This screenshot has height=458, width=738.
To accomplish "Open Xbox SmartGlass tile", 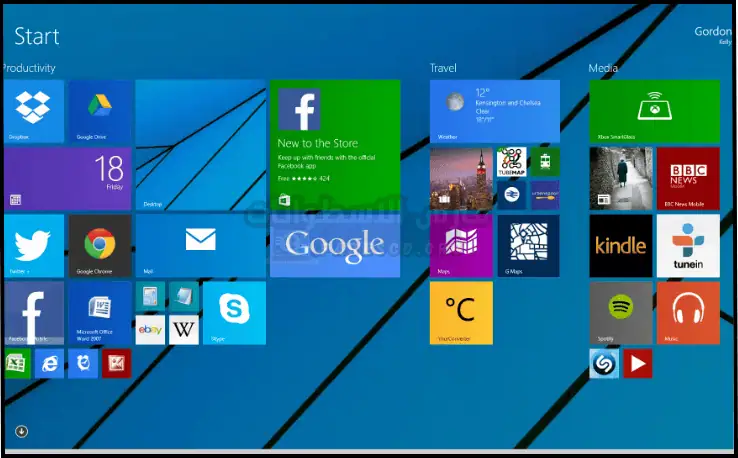I will [x=654, y=111].
